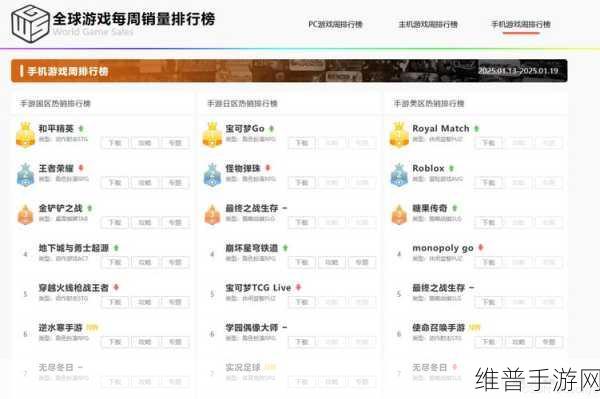The width and height of the screenshot is (600, 399).
Task: Click the 专题 button for 地下城与勇士起源
Action: 175,262
